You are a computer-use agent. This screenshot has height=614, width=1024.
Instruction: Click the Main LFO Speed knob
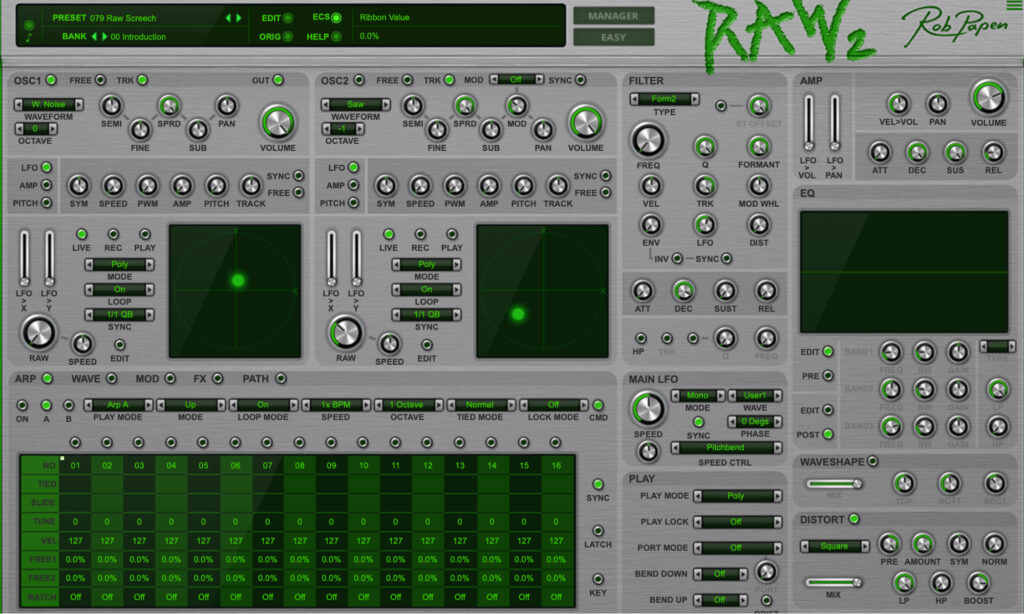coord(648,409)
